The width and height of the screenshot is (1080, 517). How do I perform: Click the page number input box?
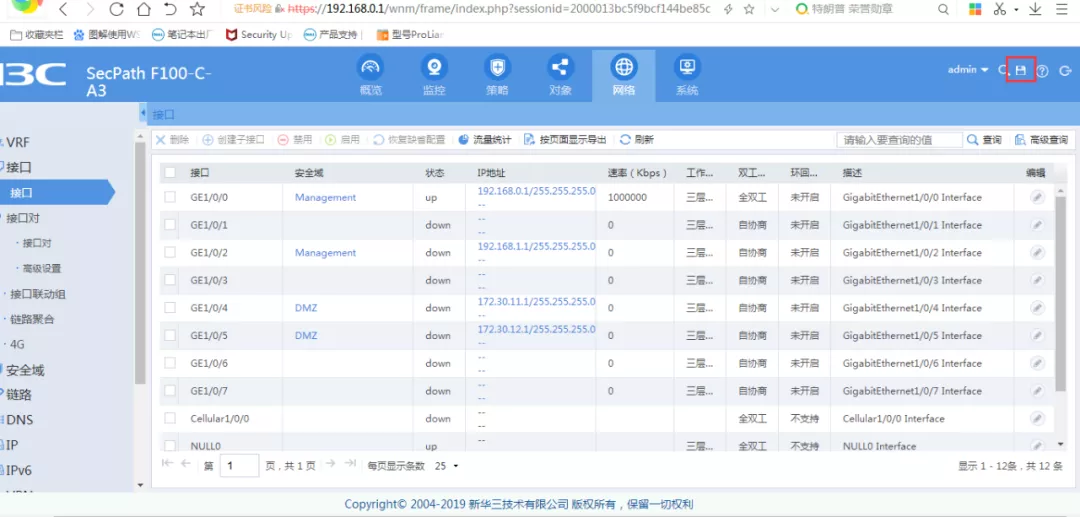(239, 466)
